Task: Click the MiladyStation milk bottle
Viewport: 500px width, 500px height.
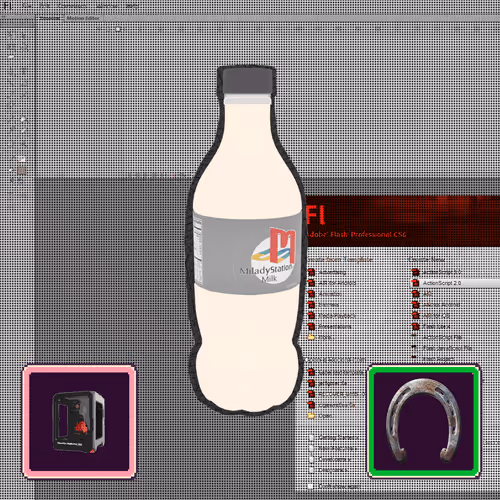Action: click(x=247, y=240)
